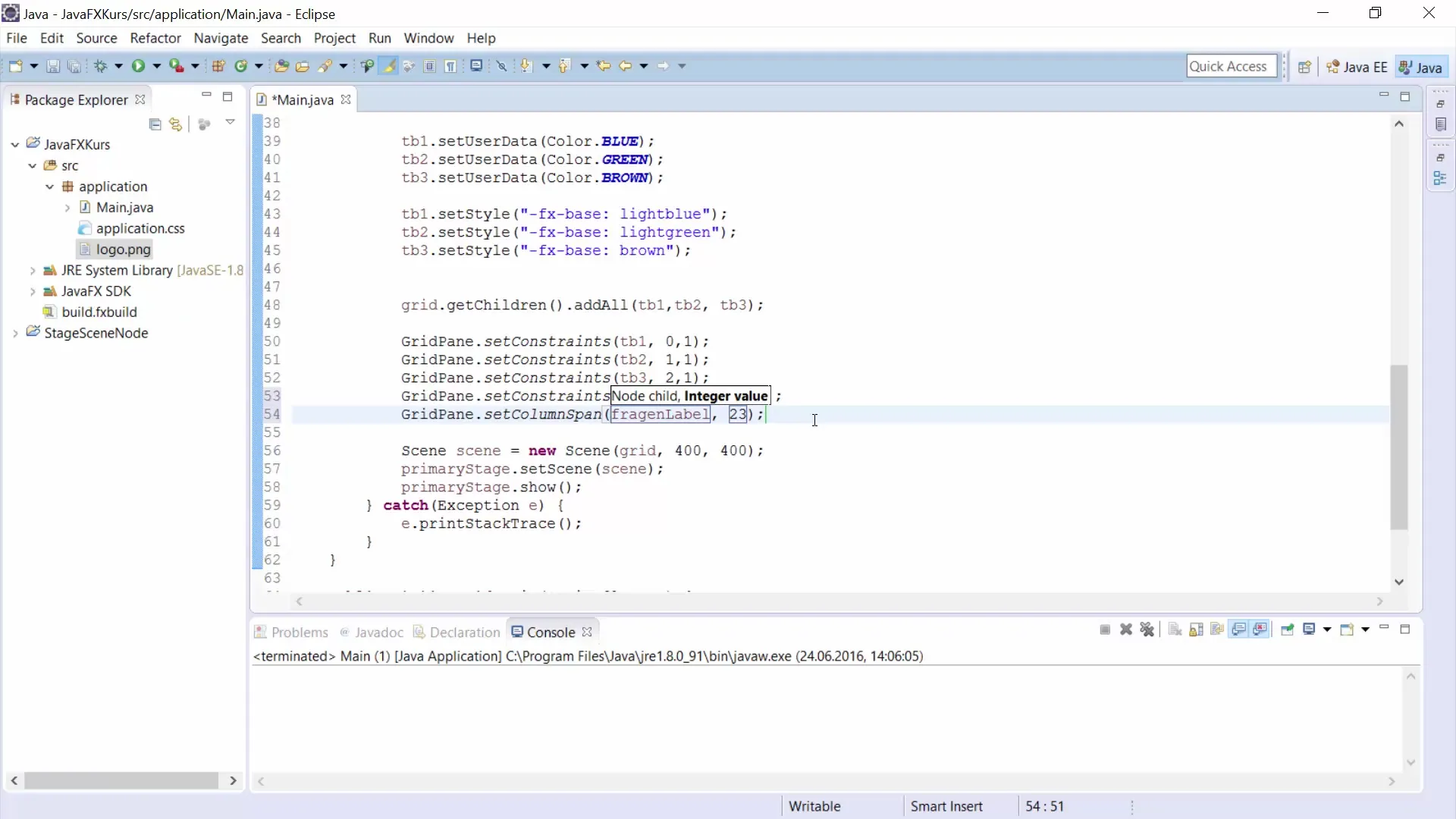Collapse the src folder node

pyautogui.click(x=33, y=165)
